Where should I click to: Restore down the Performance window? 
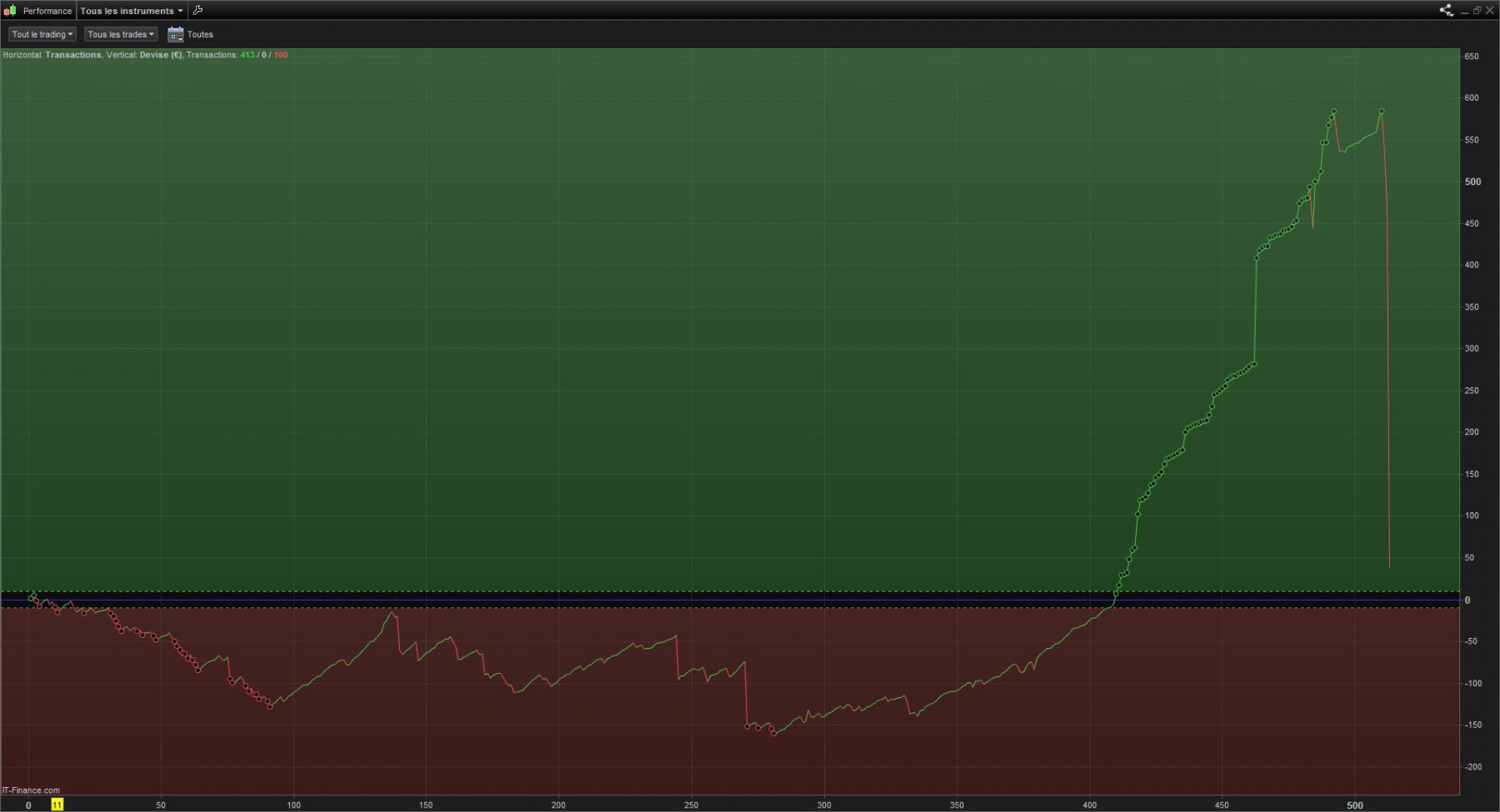(1477, 11)
